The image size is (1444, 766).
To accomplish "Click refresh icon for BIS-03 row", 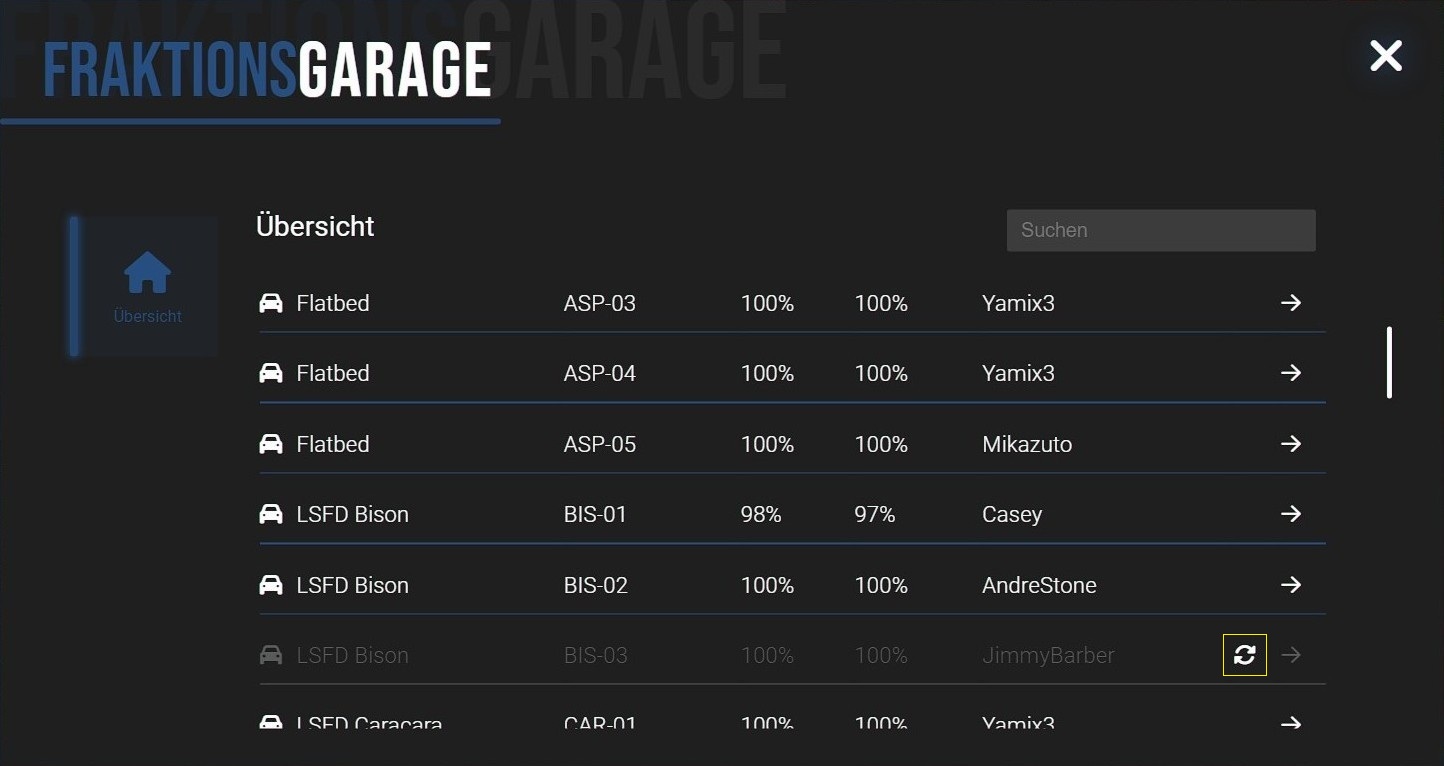I will coord(1244,655).
